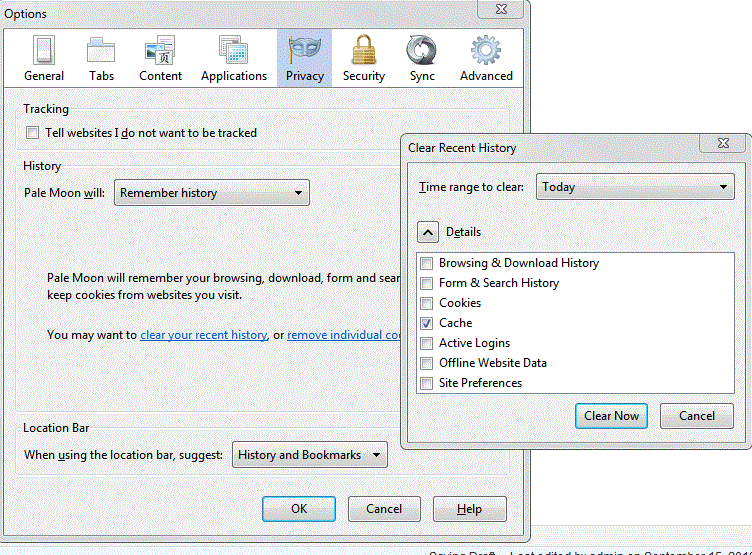Image resolution: width=752 pixels, height=555 pixels.
Task: Close the Options window
Action: tap(501, 9)
